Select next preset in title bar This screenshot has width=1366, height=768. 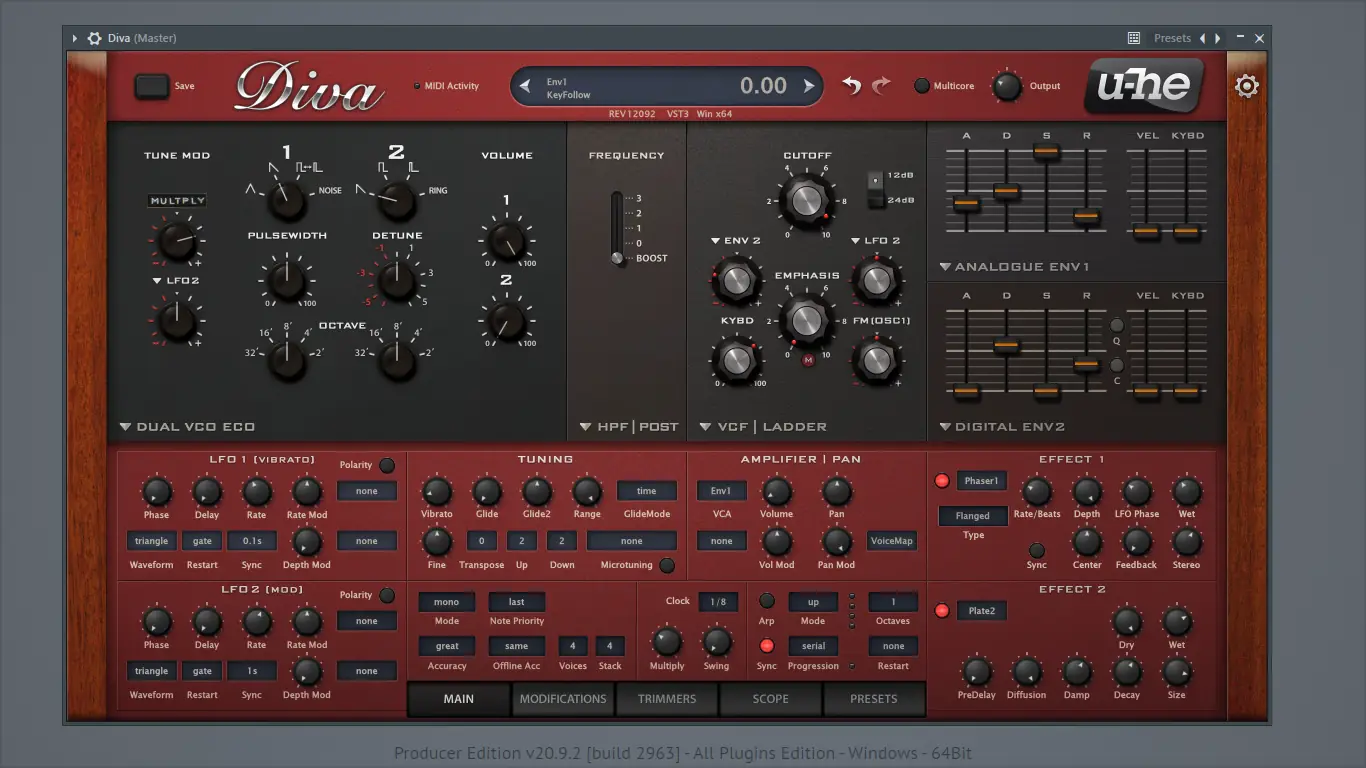pos(1217,38)
